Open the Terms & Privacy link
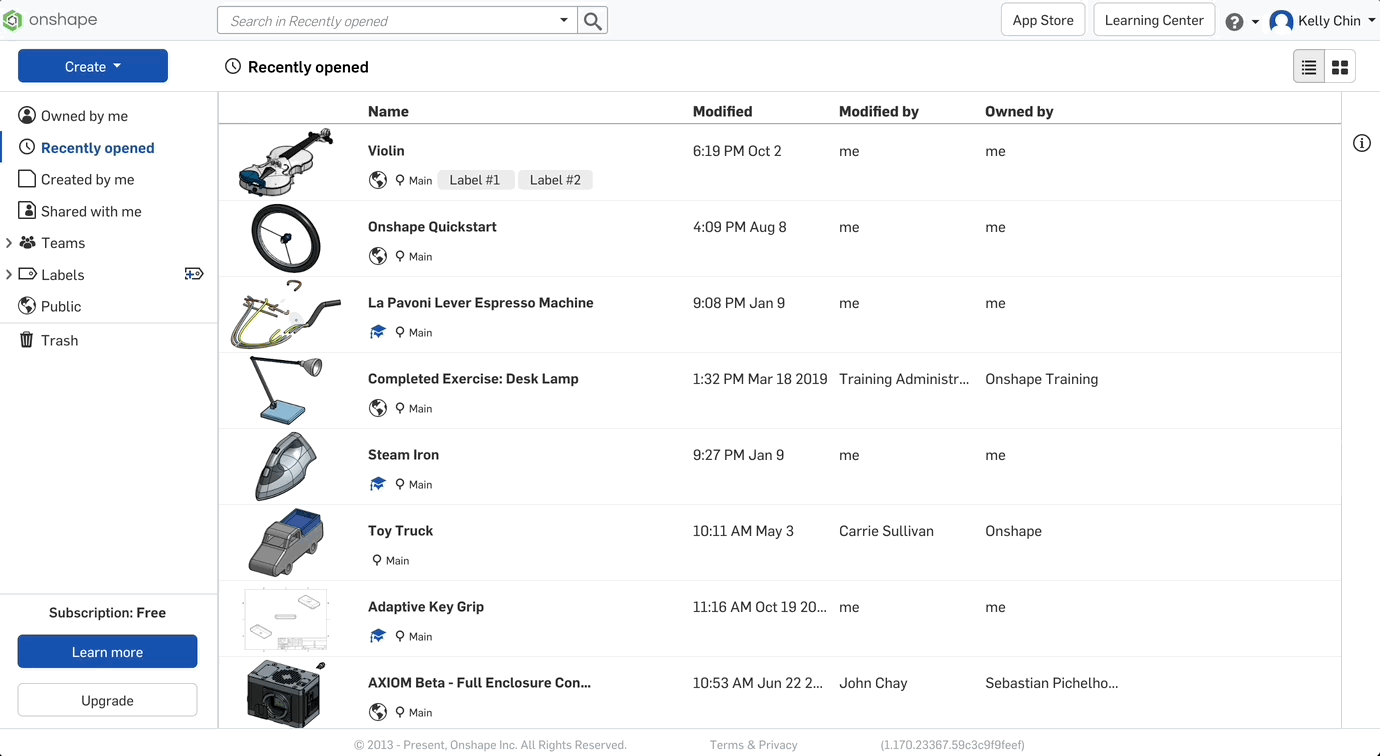 [x=753, y=745]
